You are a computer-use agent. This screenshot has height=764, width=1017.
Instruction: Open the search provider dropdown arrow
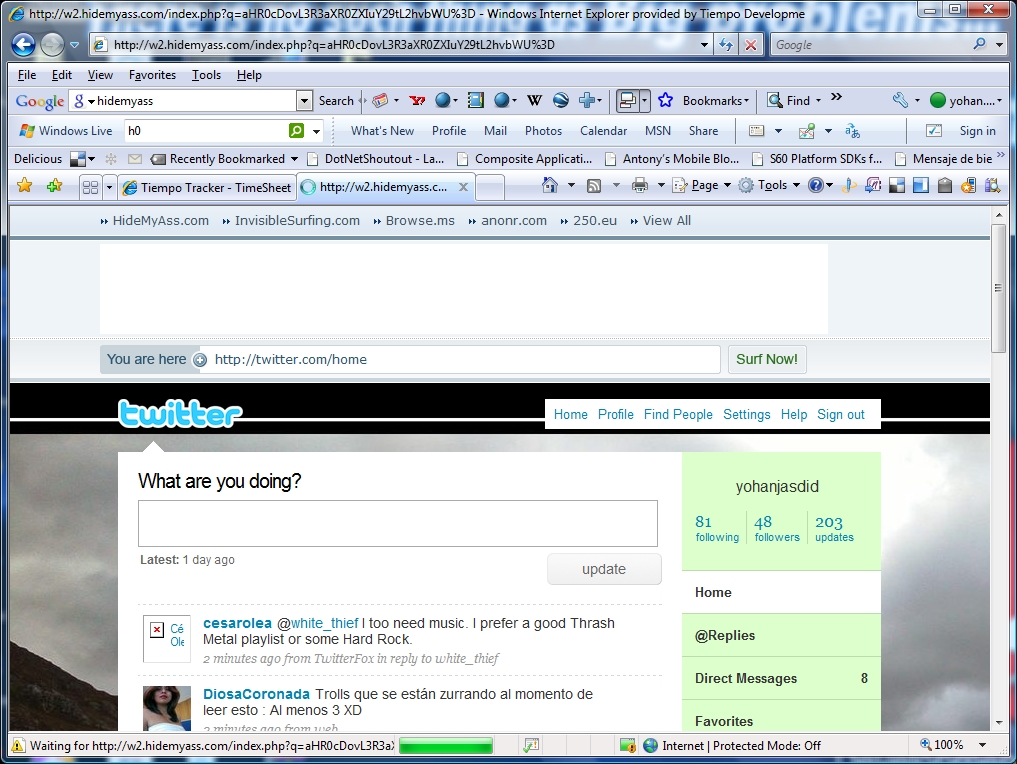(999, 45)
